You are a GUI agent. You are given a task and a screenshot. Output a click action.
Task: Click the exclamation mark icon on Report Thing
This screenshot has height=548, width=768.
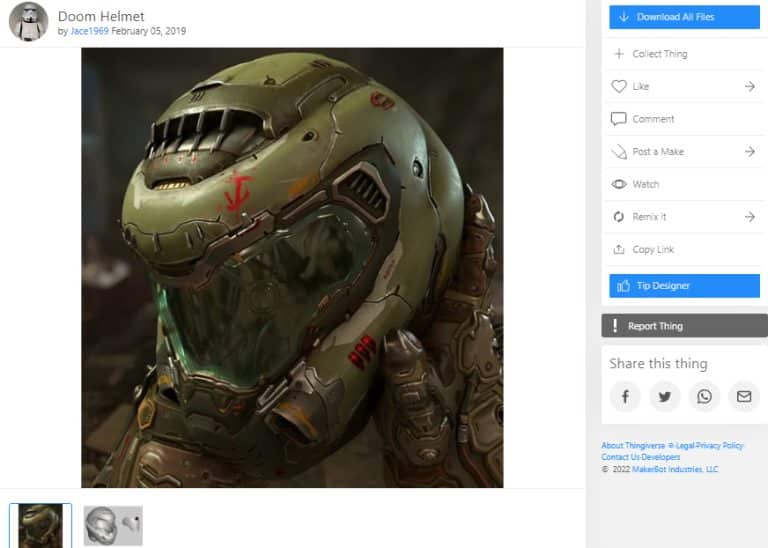pyautogui.click(x=615, y=326)
